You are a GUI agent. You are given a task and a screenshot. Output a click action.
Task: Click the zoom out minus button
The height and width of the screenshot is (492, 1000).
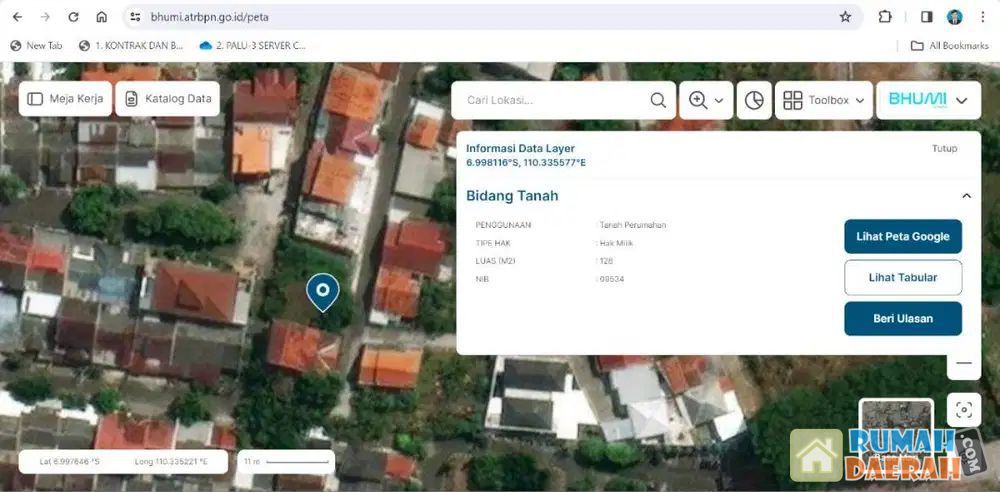click(964, 363)
